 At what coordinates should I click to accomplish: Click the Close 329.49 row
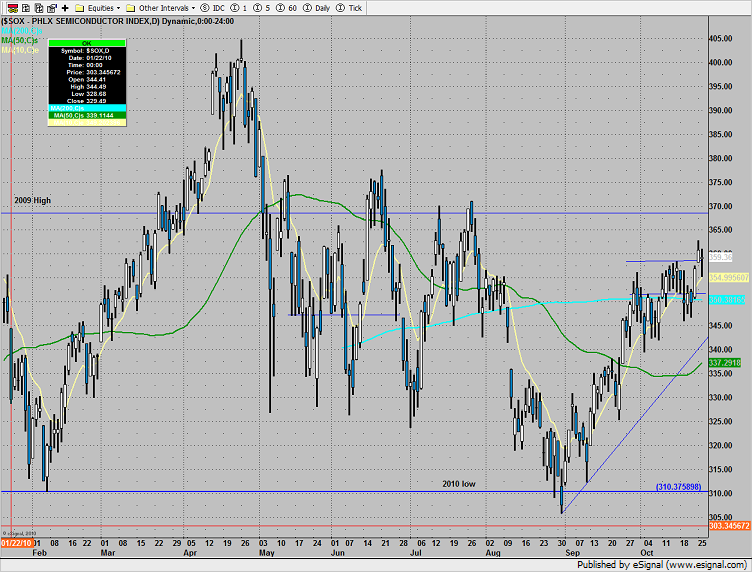click(x=87, y=101)
